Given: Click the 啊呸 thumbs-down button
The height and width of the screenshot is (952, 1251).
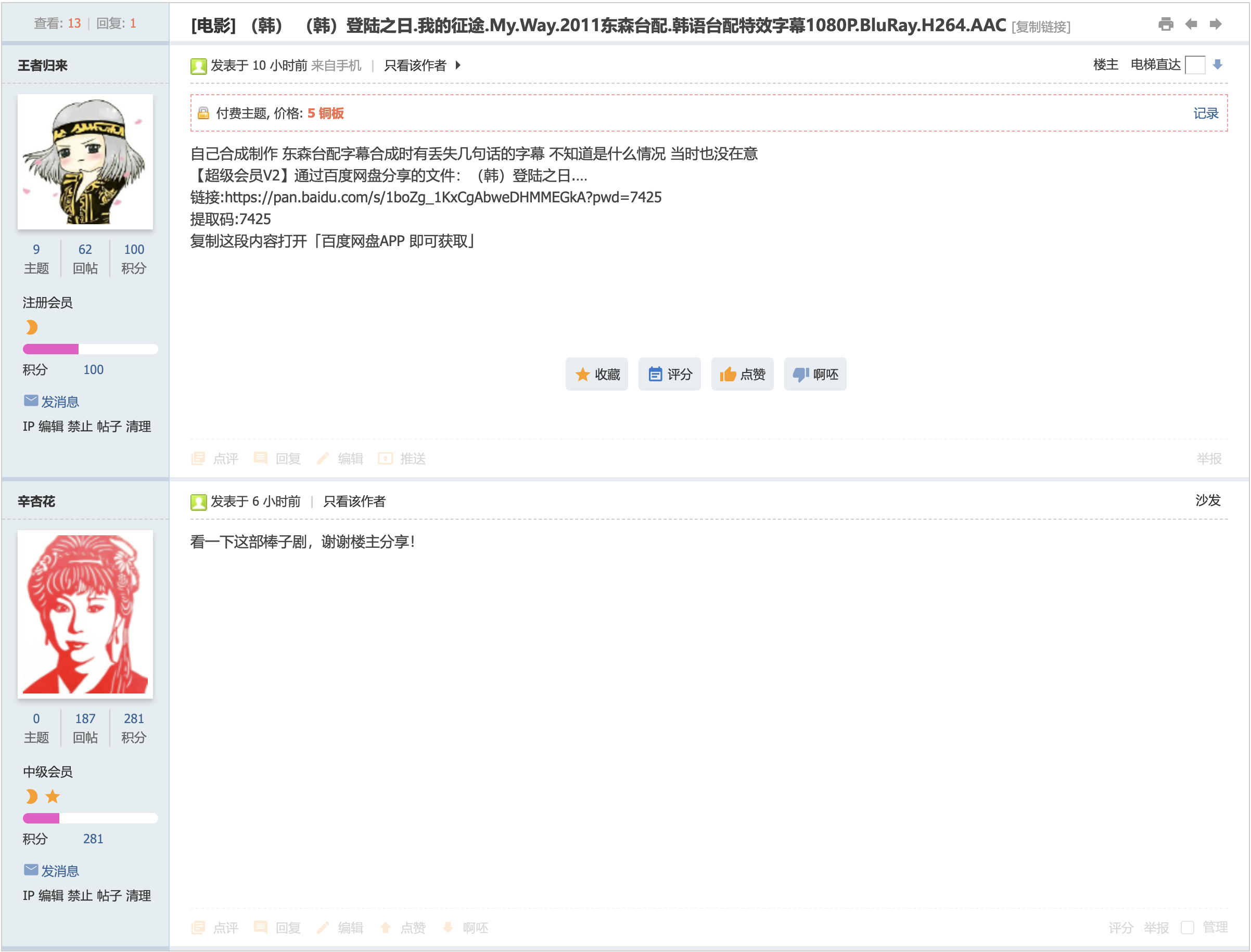Looking at the screenshot, I should coord(814,374).
